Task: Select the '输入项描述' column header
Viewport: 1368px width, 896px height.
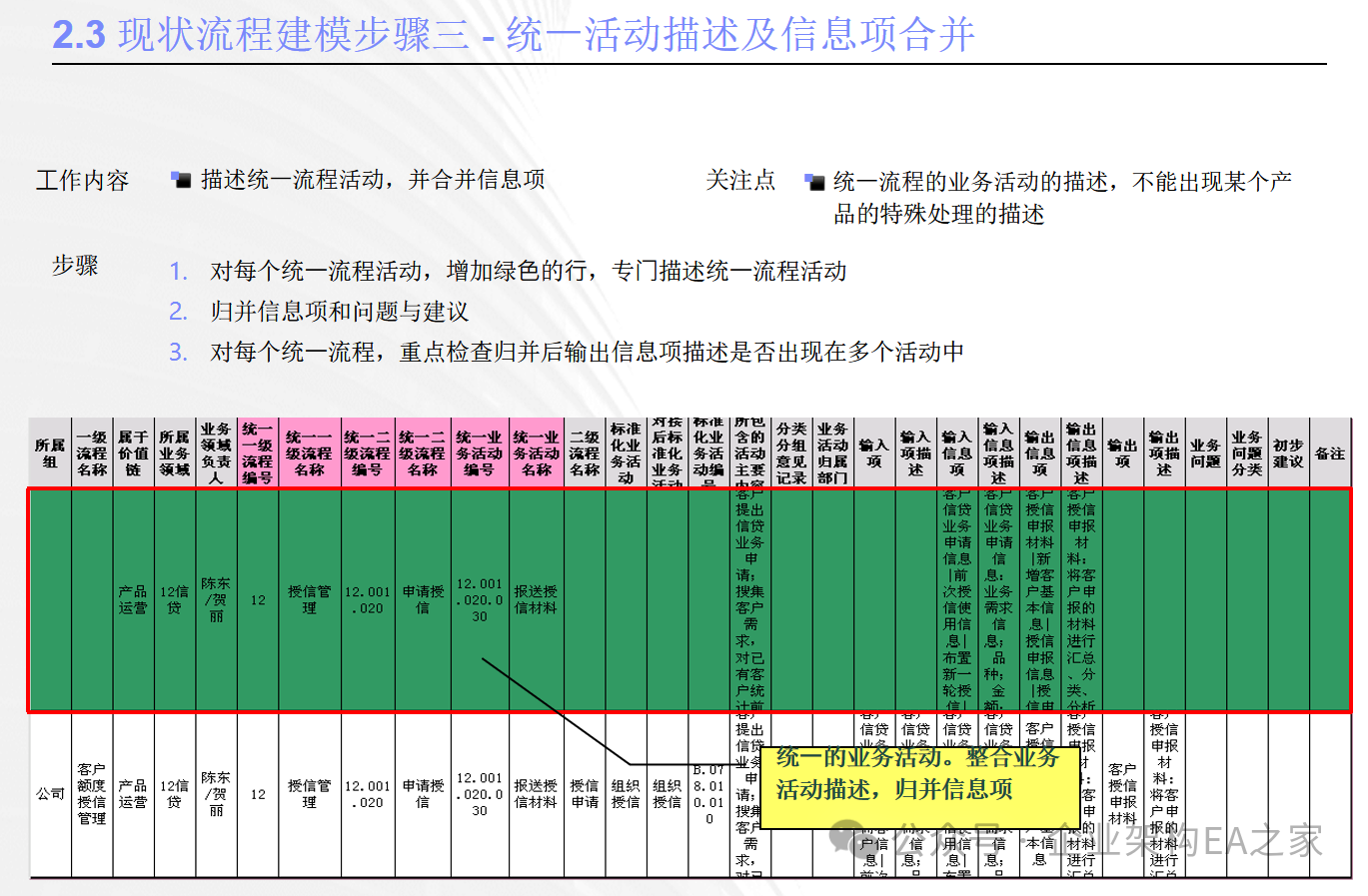Action: click(915, 453)
